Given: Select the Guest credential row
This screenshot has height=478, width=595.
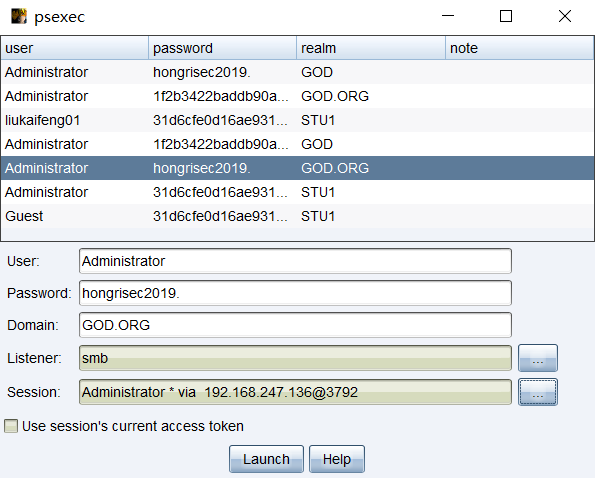Looking at the screenshot, I should pos(298,216).
